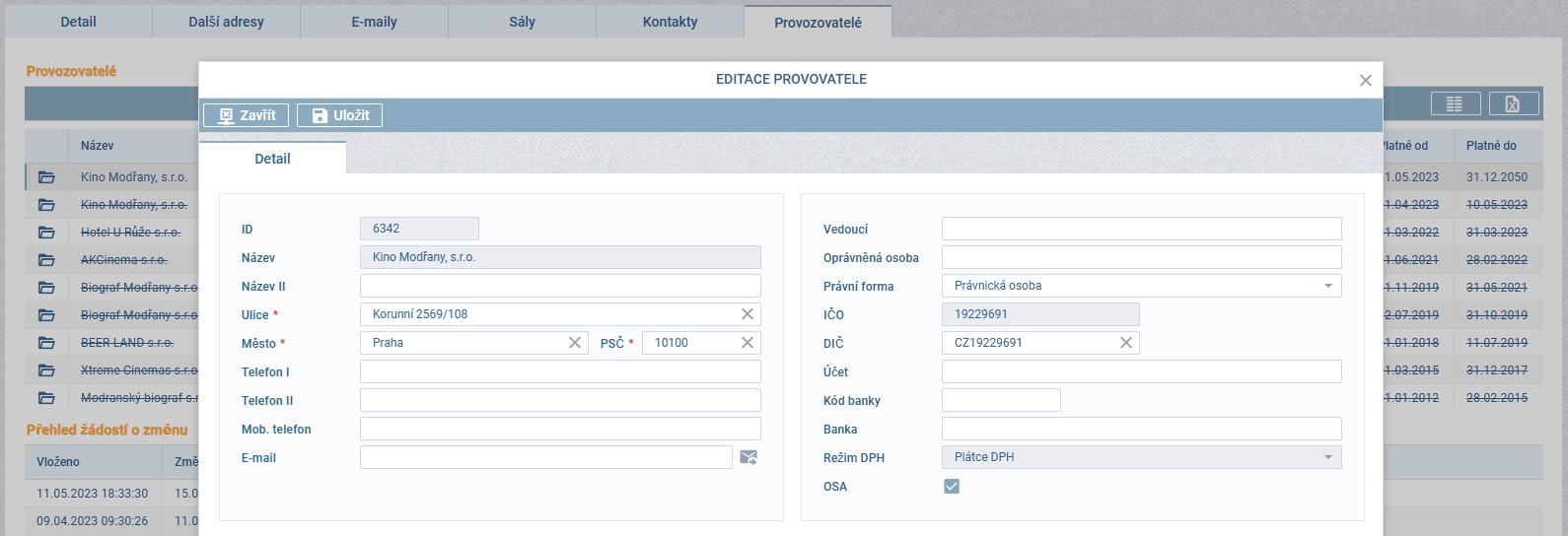The width and height of the screenshot is (1568, 536).
Task: Toggle the OSA checkbox
Action: tap(952, 487)
